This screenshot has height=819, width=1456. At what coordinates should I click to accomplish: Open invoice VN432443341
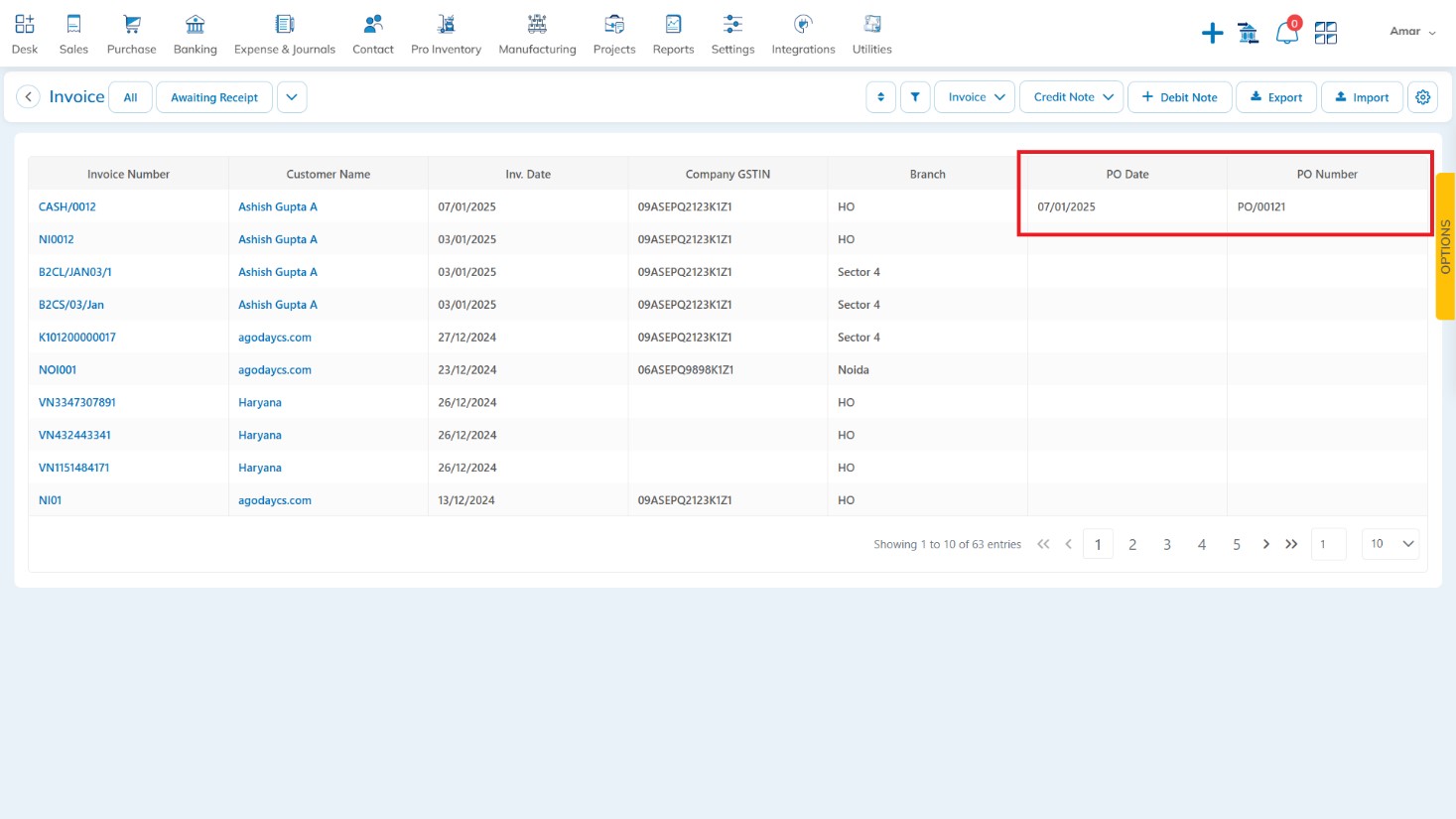(74, 435)
